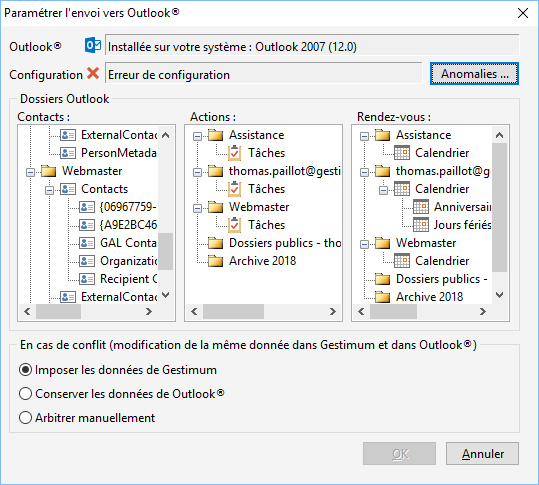Select Tâches icon under Webmaster in Actions
The height and width of the screenshot is (485, 539).
point(234,225)
